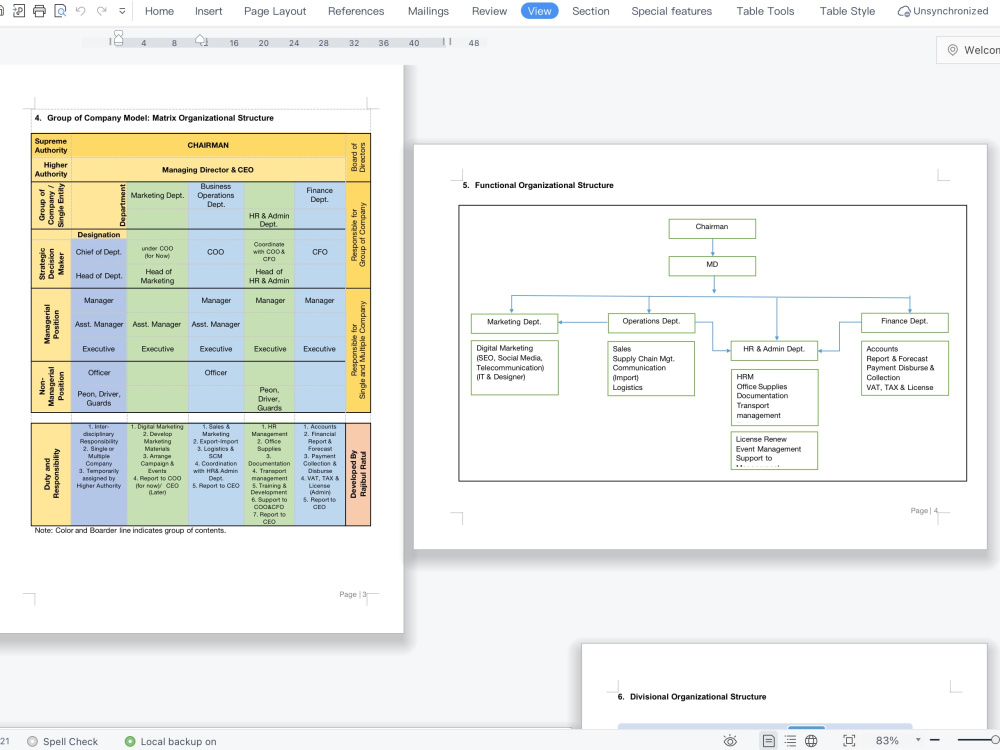
Task: Click the right margin marker on ruler
Action: pyautogui.click(x=448, y=41)
